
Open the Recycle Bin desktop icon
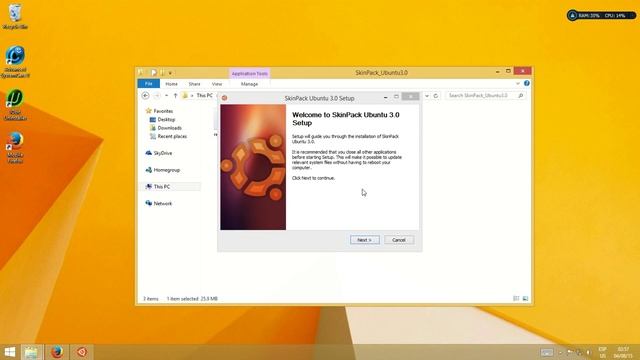click(x=15, y=16)
